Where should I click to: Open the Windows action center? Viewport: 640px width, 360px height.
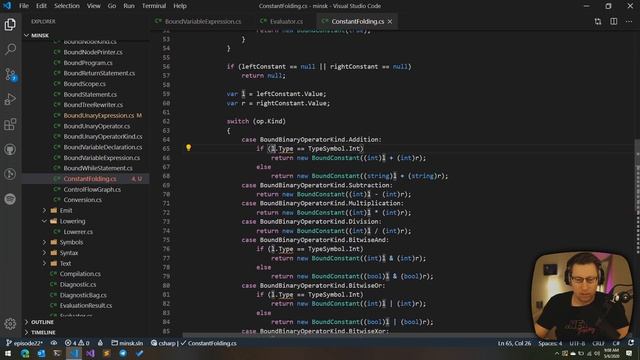[629, 353]
